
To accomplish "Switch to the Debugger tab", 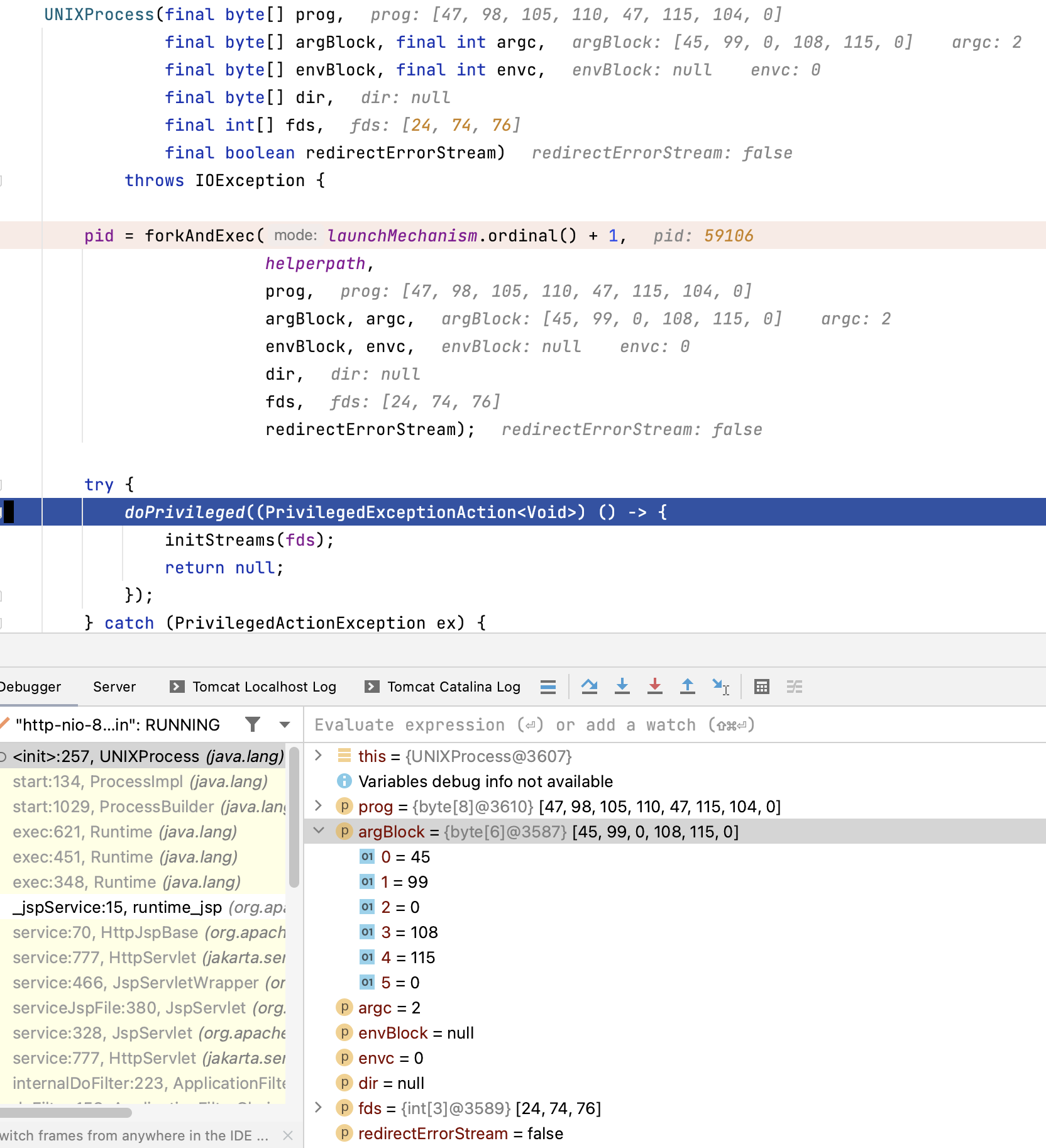I will coord(31,687).
